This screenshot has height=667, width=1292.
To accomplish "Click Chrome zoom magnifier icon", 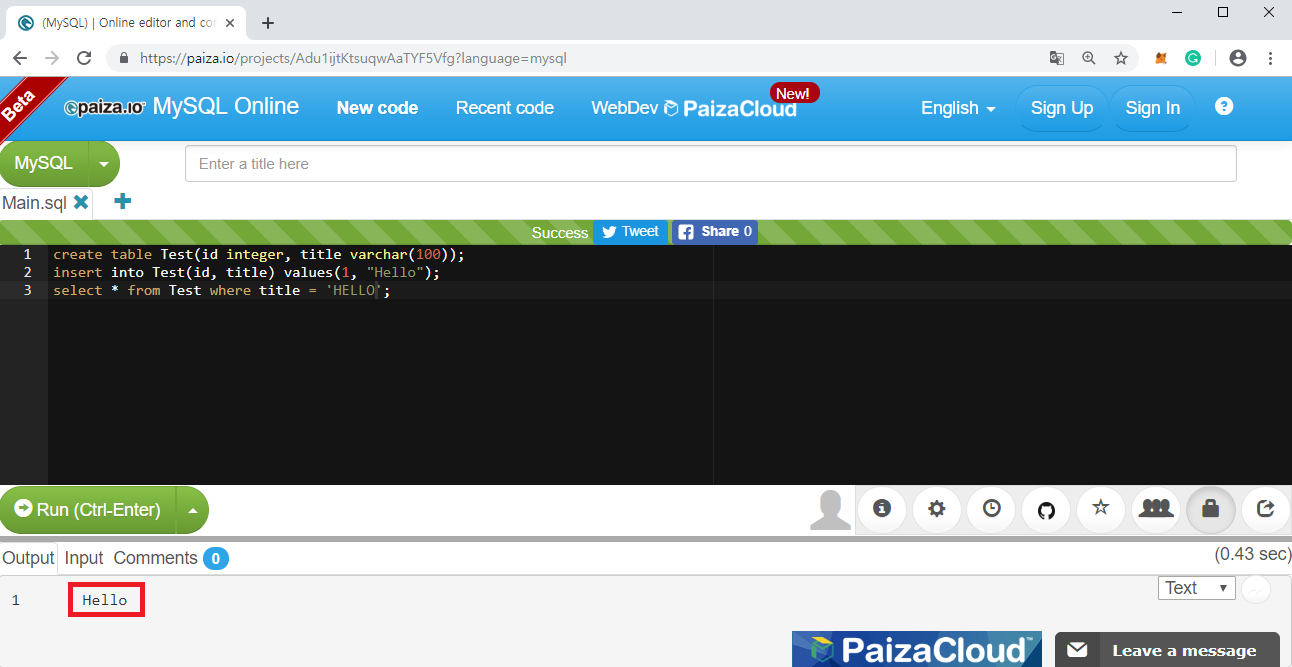I will tap(1089, 58).
